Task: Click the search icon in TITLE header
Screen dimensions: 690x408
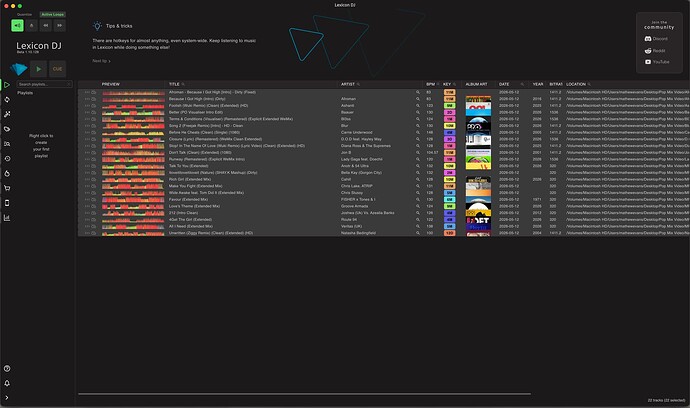Action: (x=183, y=84)
